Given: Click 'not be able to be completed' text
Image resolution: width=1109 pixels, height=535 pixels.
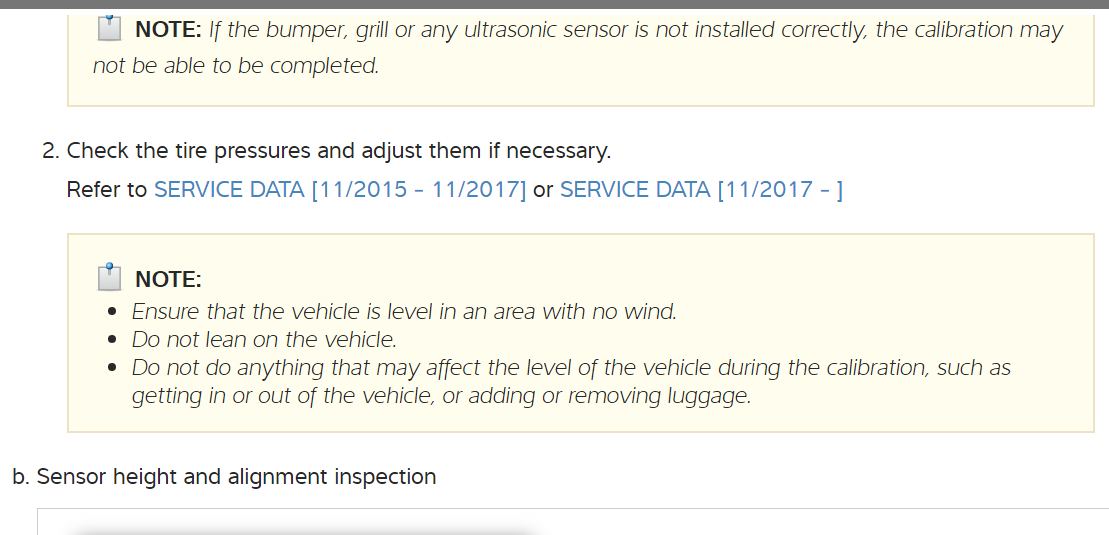Looking at the screenshot, I should pyautogui.click(x=236, y=67).
